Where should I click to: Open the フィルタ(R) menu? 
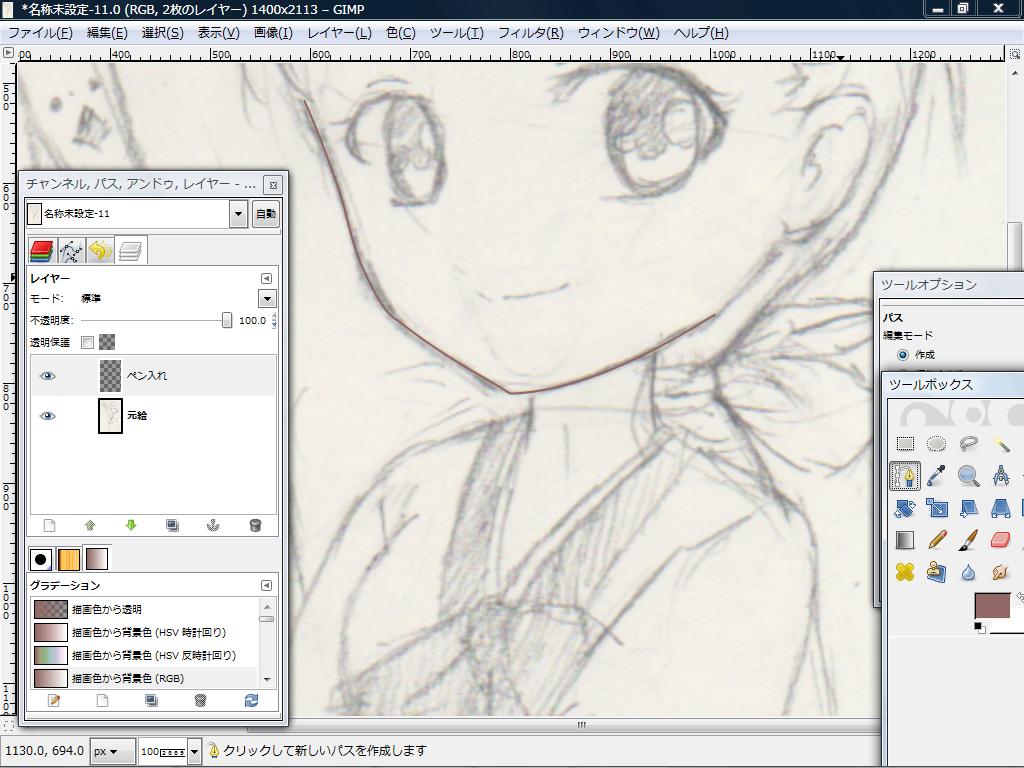[530, 32]
